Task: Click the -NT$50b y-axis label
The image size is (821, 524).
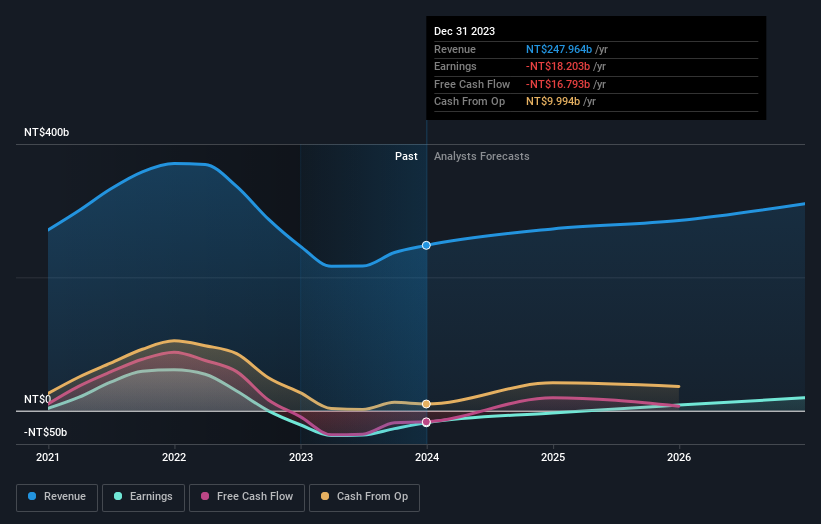Action: 46,432
